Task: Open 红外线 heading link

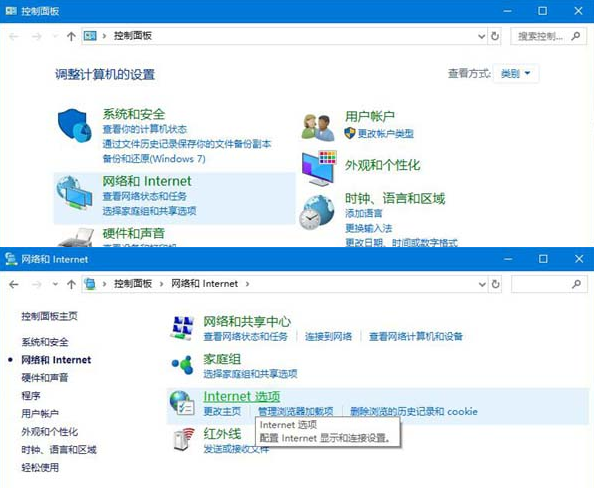Action: tap(222, 433)
